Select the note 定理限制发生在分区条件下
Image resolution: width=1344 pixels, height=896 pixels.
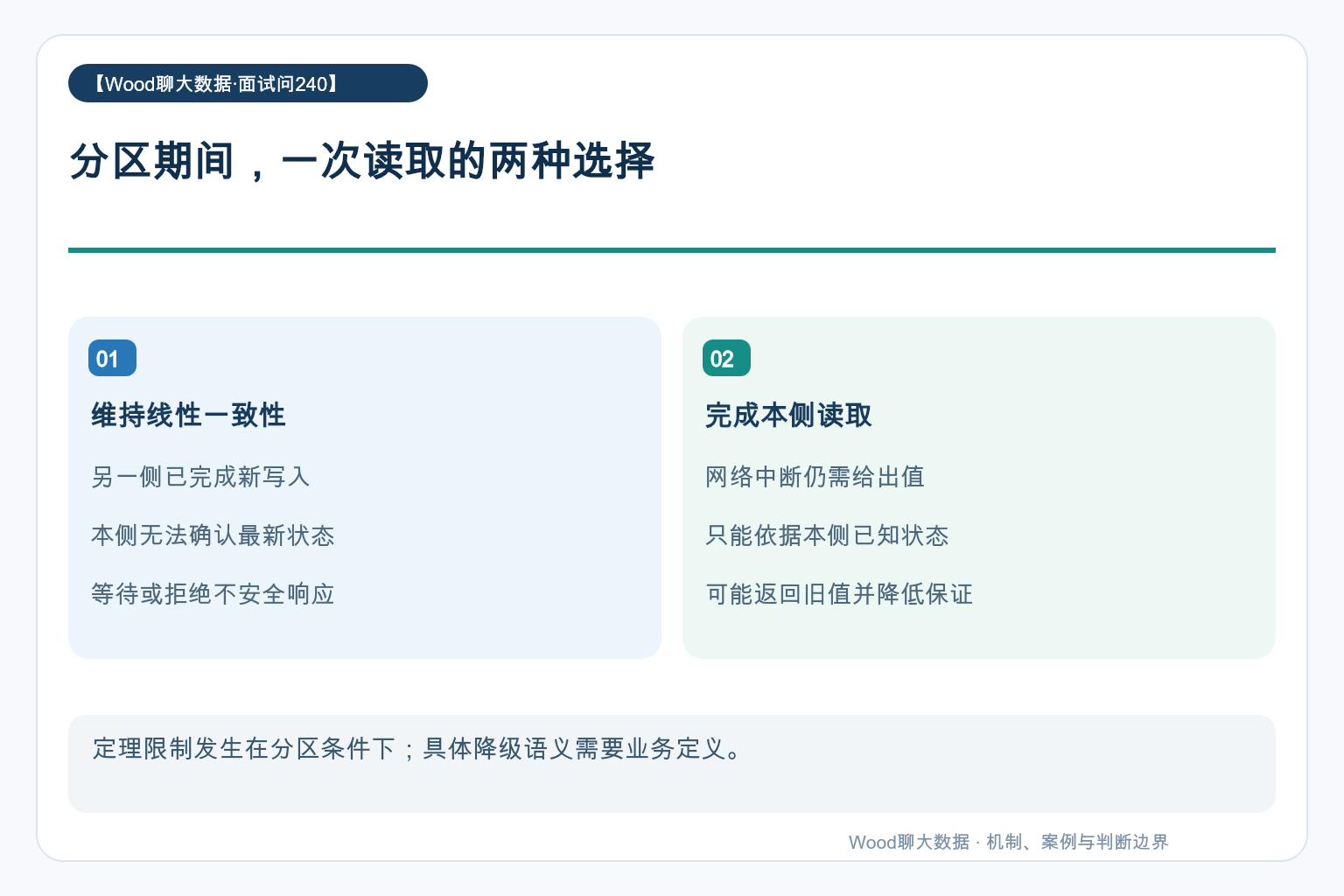244,748
